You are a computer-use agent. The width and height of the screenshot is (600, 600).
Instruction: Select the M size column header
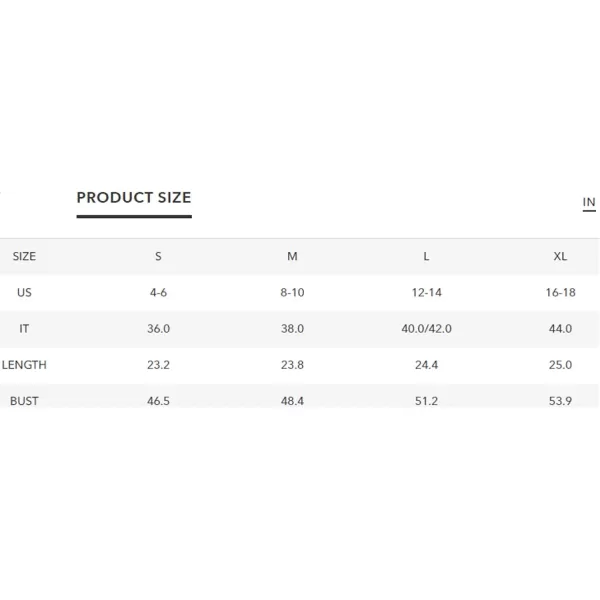point(292,256)
